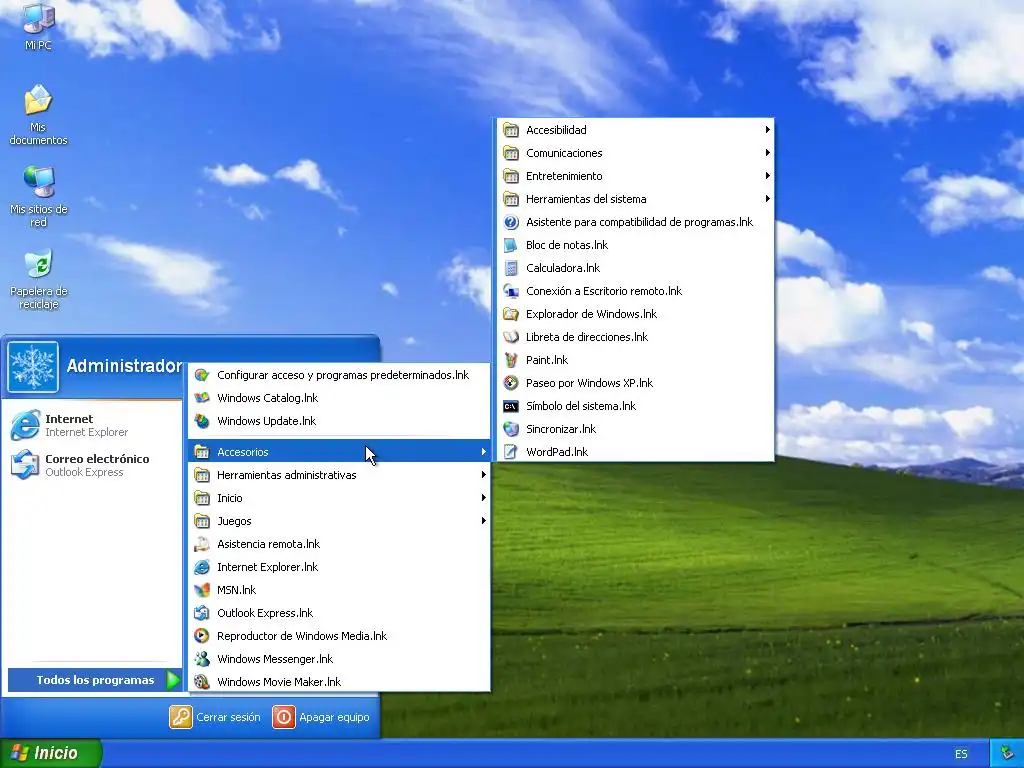
Task: Click the Sincronizar icon
Action: click(x=511, y=429)
